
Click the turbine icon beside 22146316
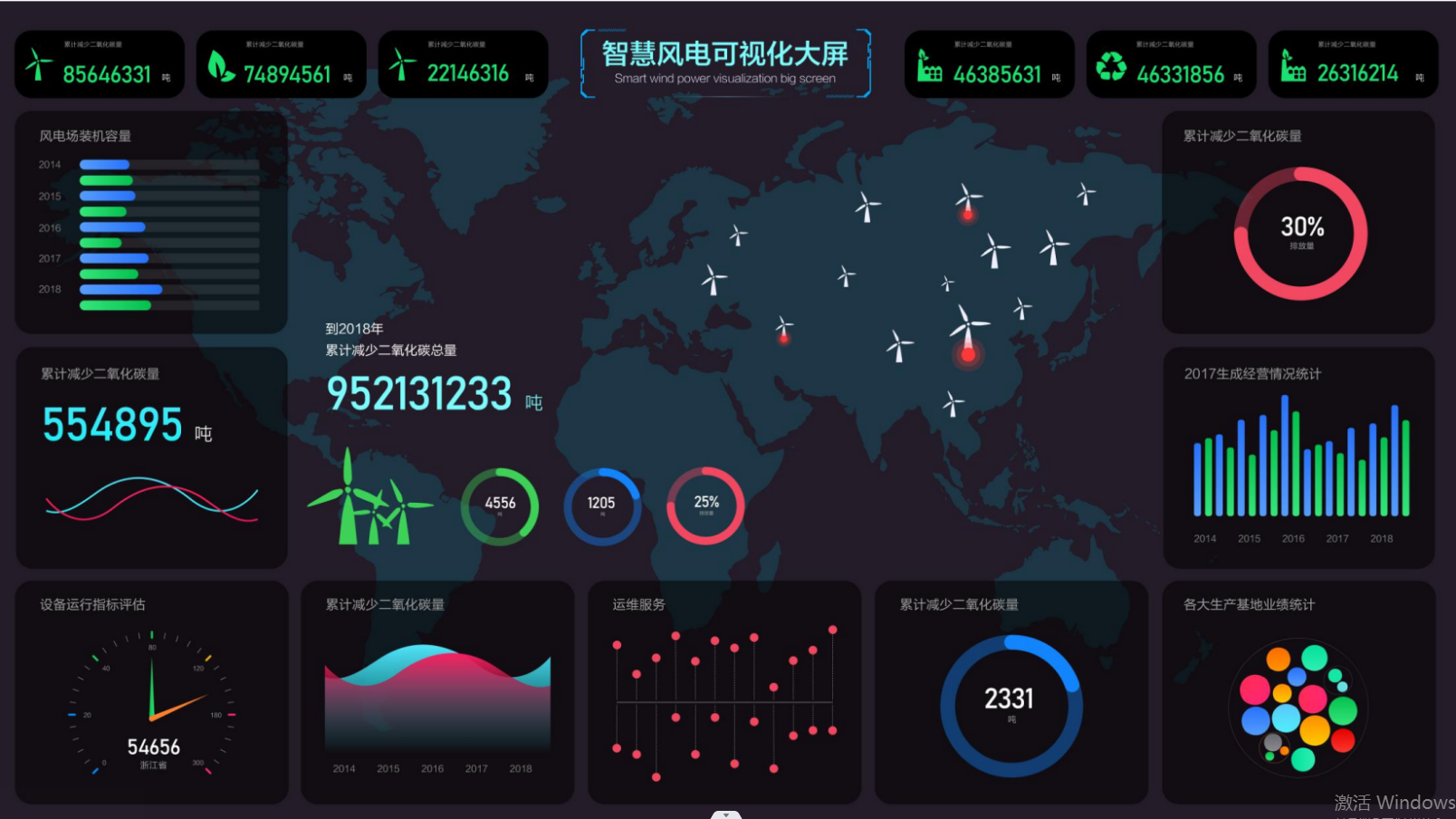coord(402,64)
